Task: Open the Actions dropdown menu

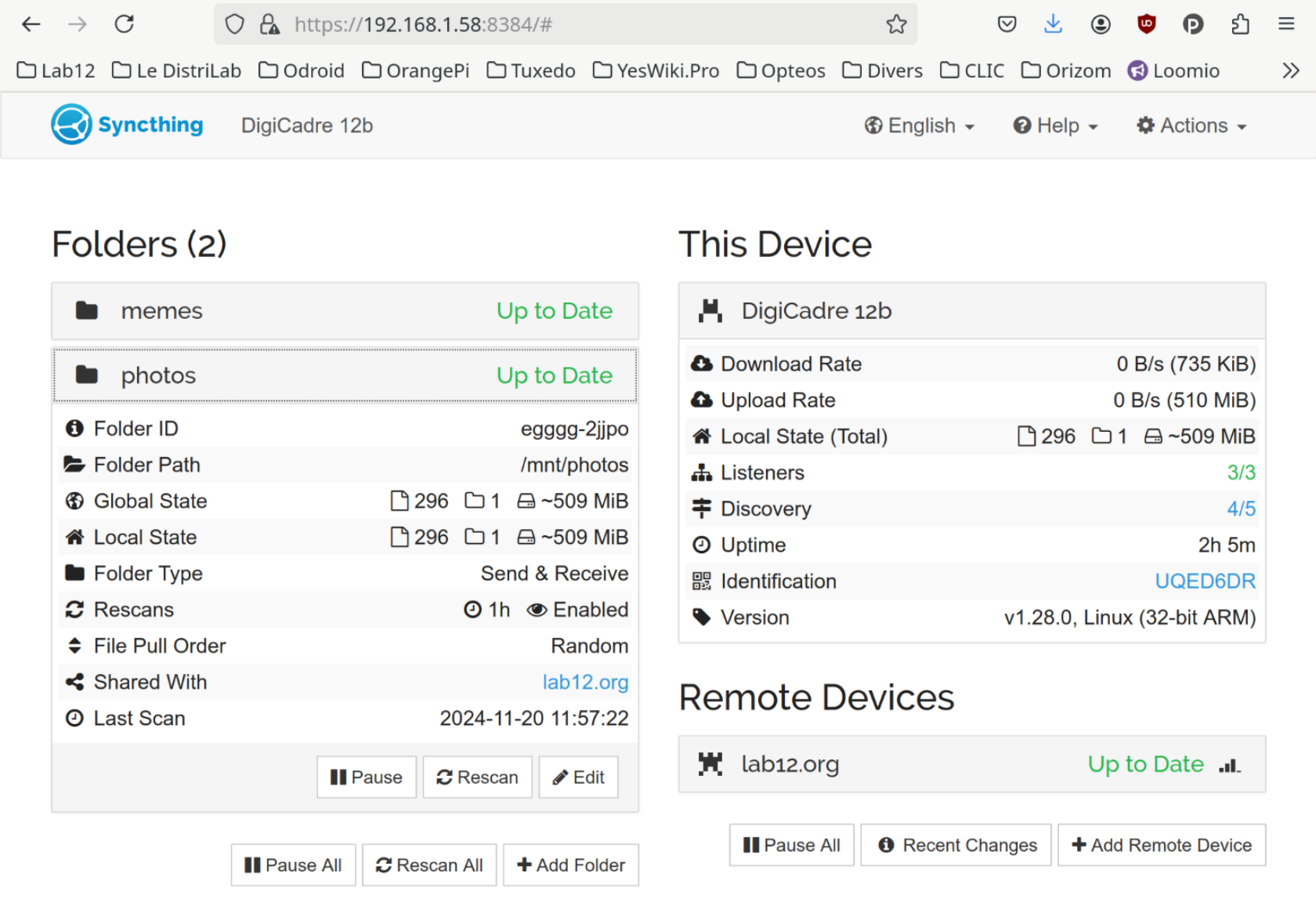Action: pyautogui.click(x=1191, y=126)
